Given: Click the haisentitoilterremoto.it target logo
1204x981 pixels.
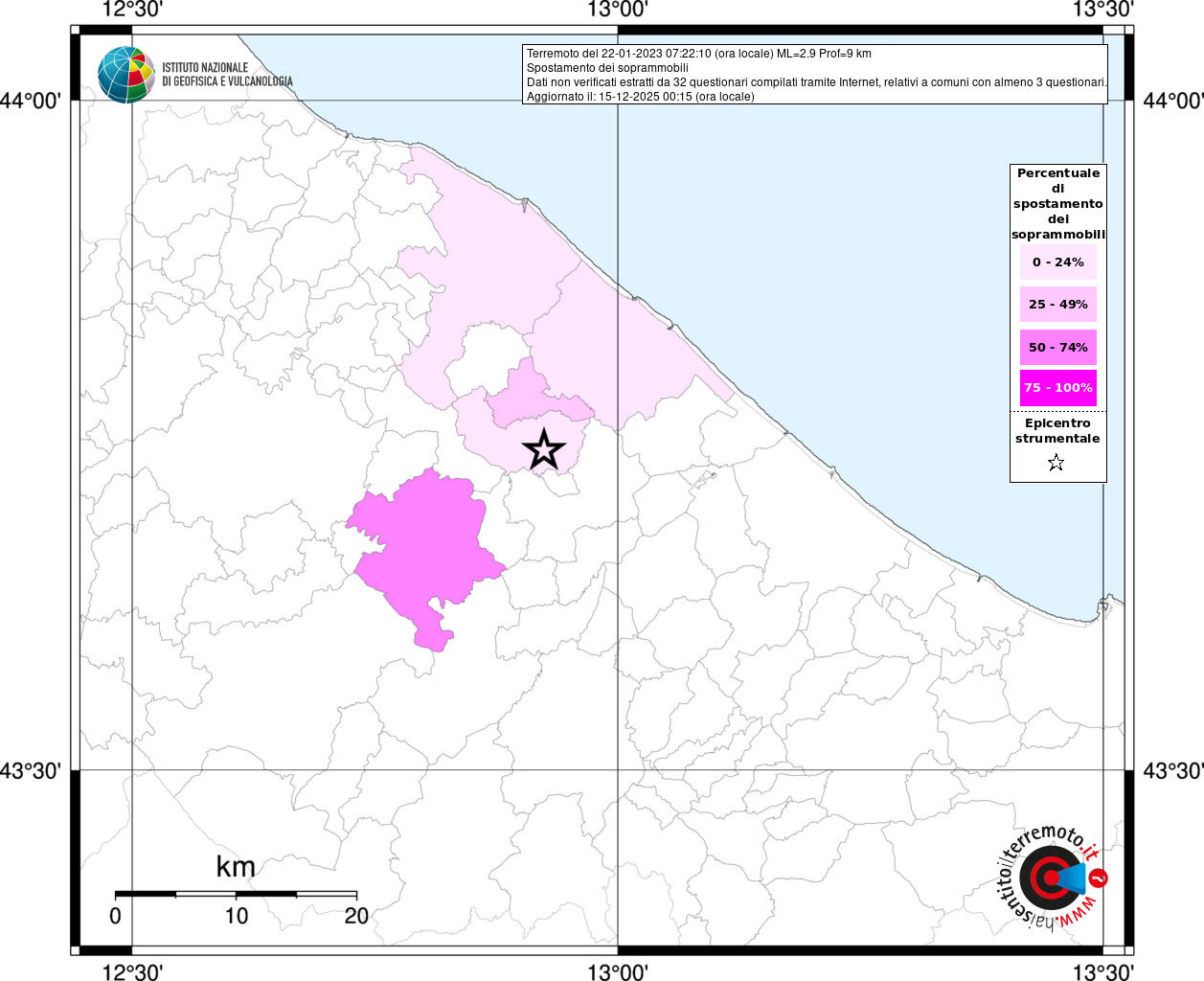Looking at the screenshot, I should point(1052,878).
